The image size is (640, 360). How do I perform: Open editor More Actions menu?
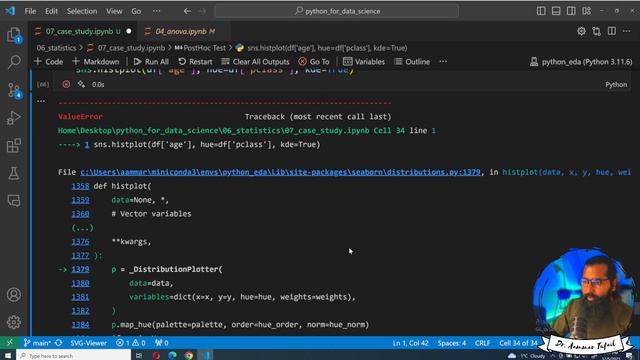627,31
